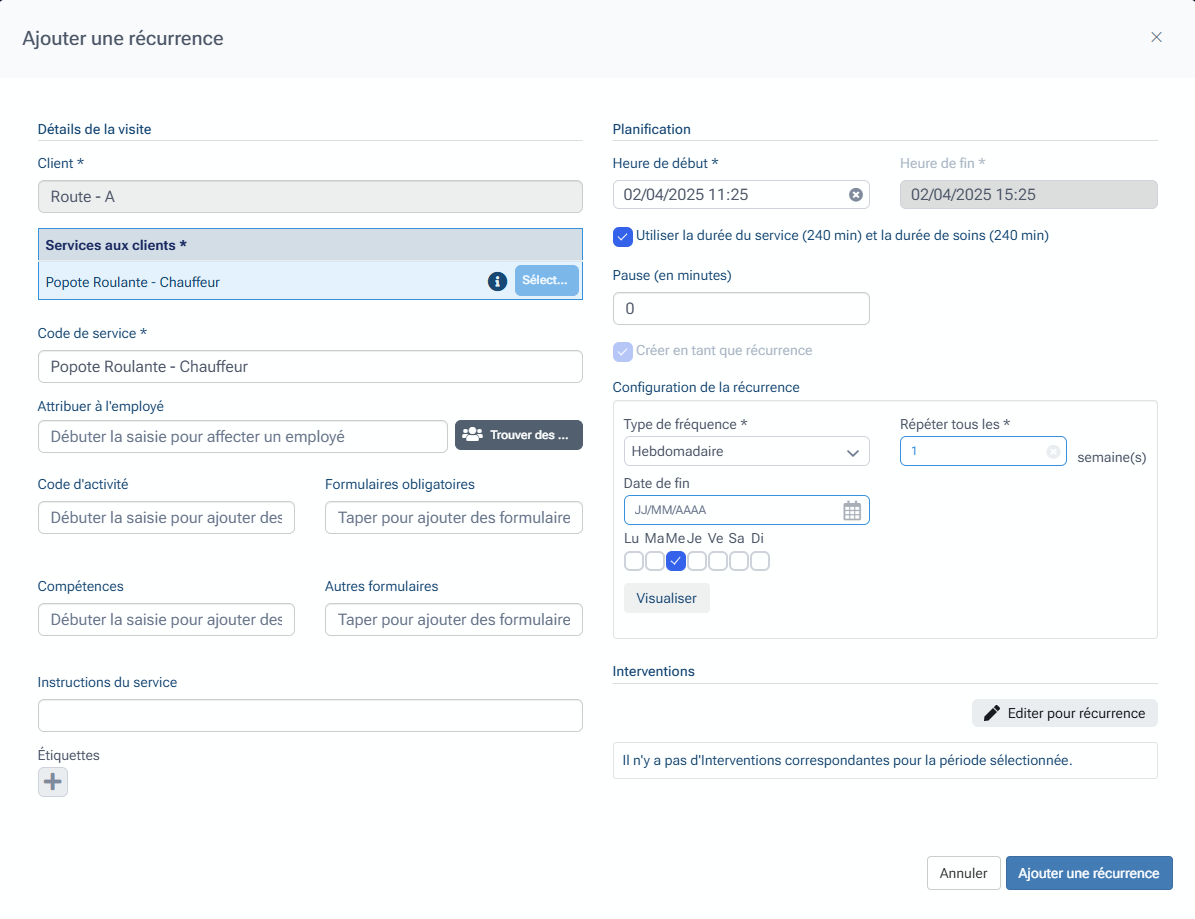Click the Trouver des employés button
The image size is (1195, 919).
tap(518, 435)
